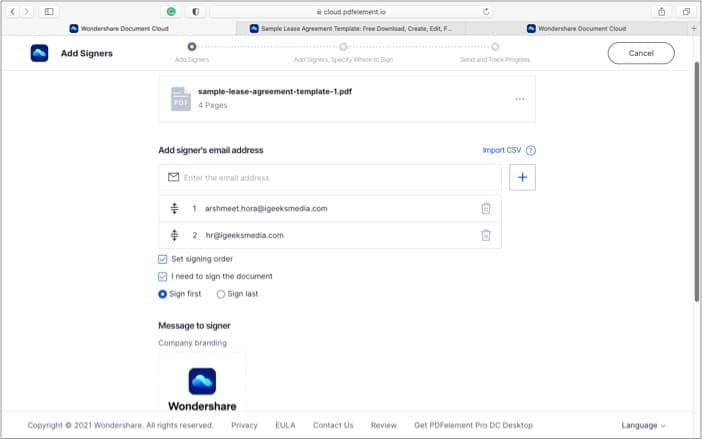This screenshot has height=439, width=702.
Task: Click the privacy shield icon in toolbar
Action: [x=196, y=12]
